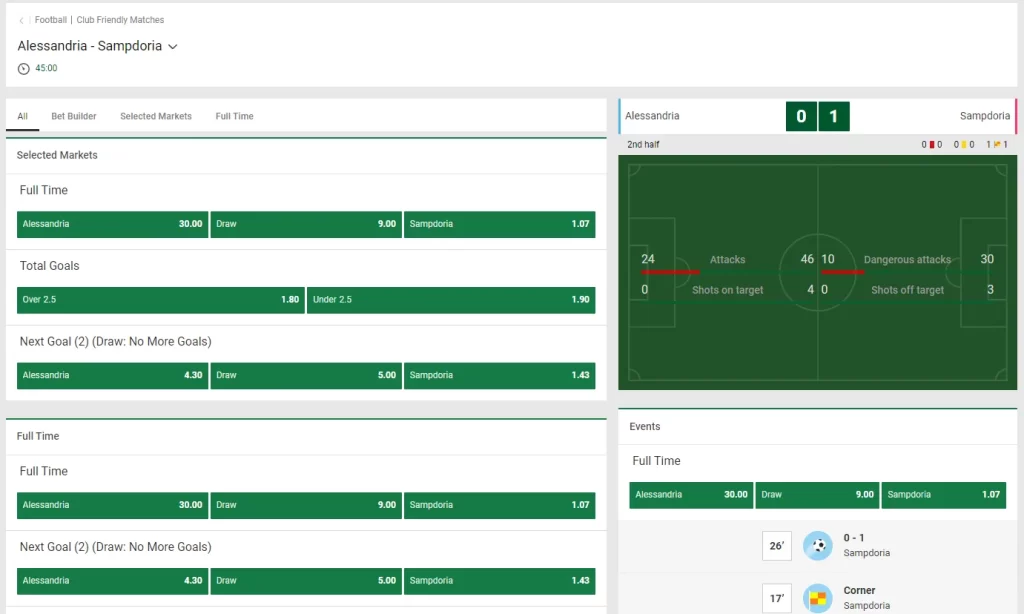This screenshot has width=1024, height=614.
Task: Click the yellow card stat icon
Action: tap(964, 145)
